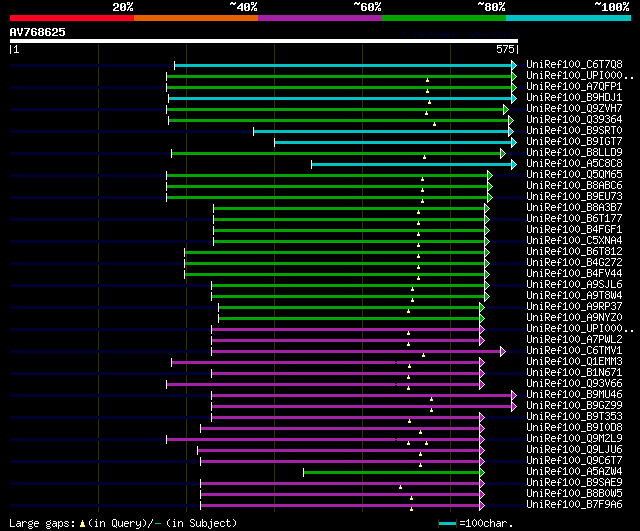Click the orange ~40% identity legend segment
The height and width of the screenshot is (531, 640).
[196, 18]
